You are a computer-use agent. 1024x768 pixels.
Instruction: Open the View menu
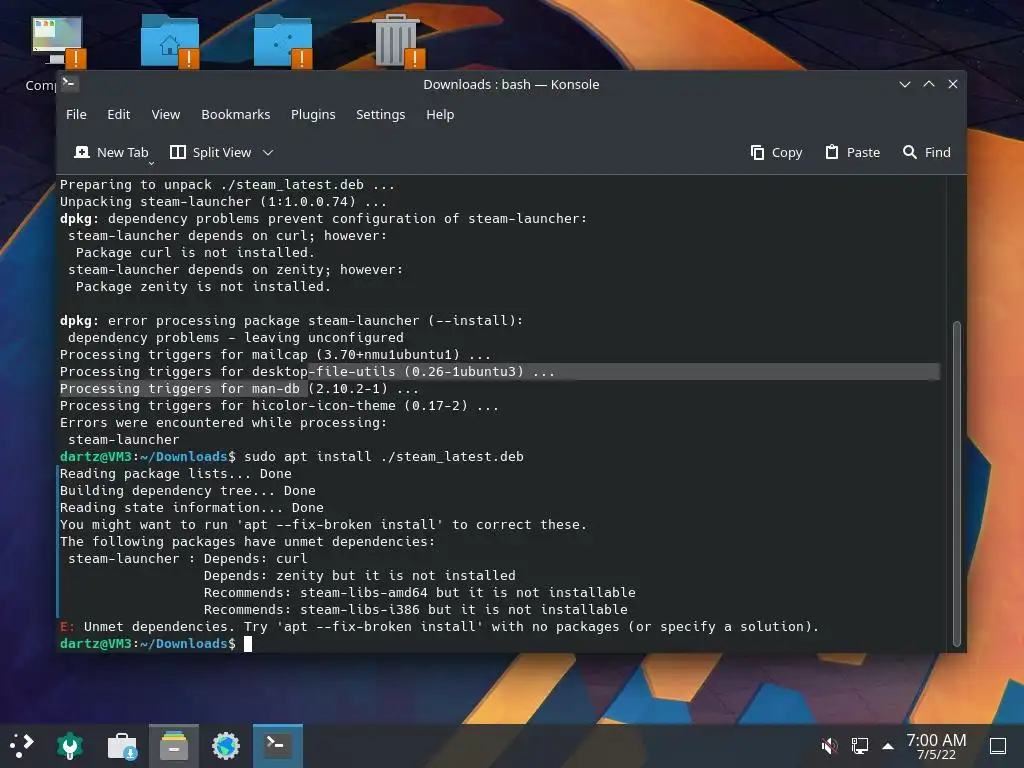[x=165, y=114]
